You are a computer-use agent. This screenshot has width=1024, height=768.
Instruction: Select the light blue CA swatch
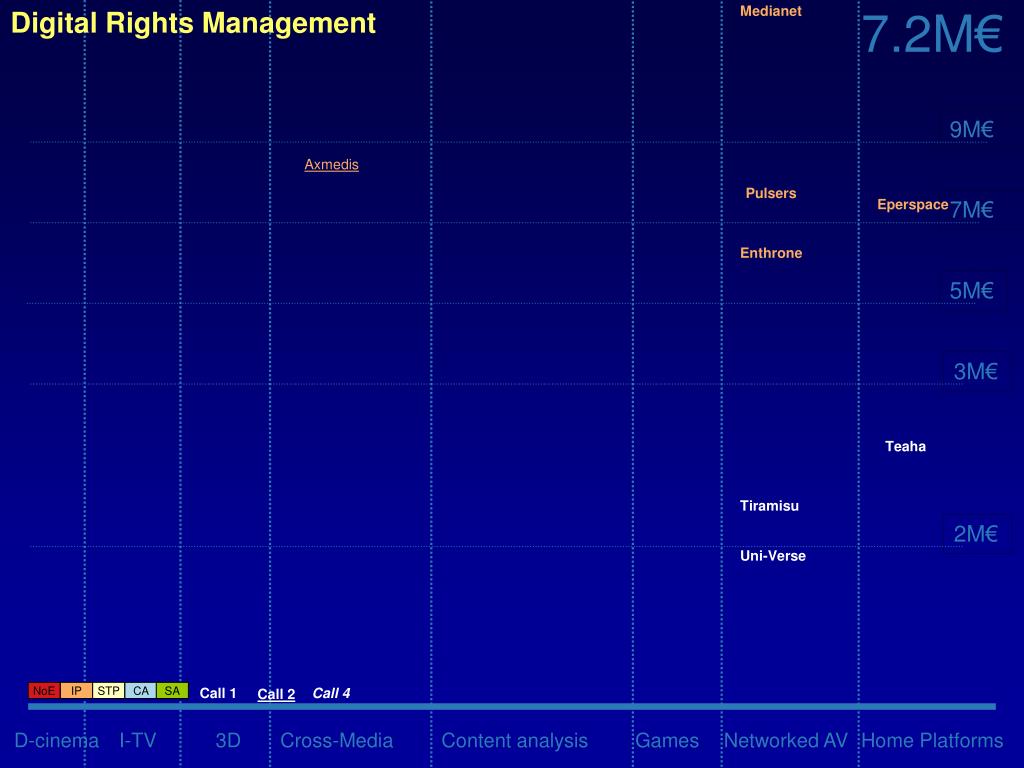click(140, 691)
